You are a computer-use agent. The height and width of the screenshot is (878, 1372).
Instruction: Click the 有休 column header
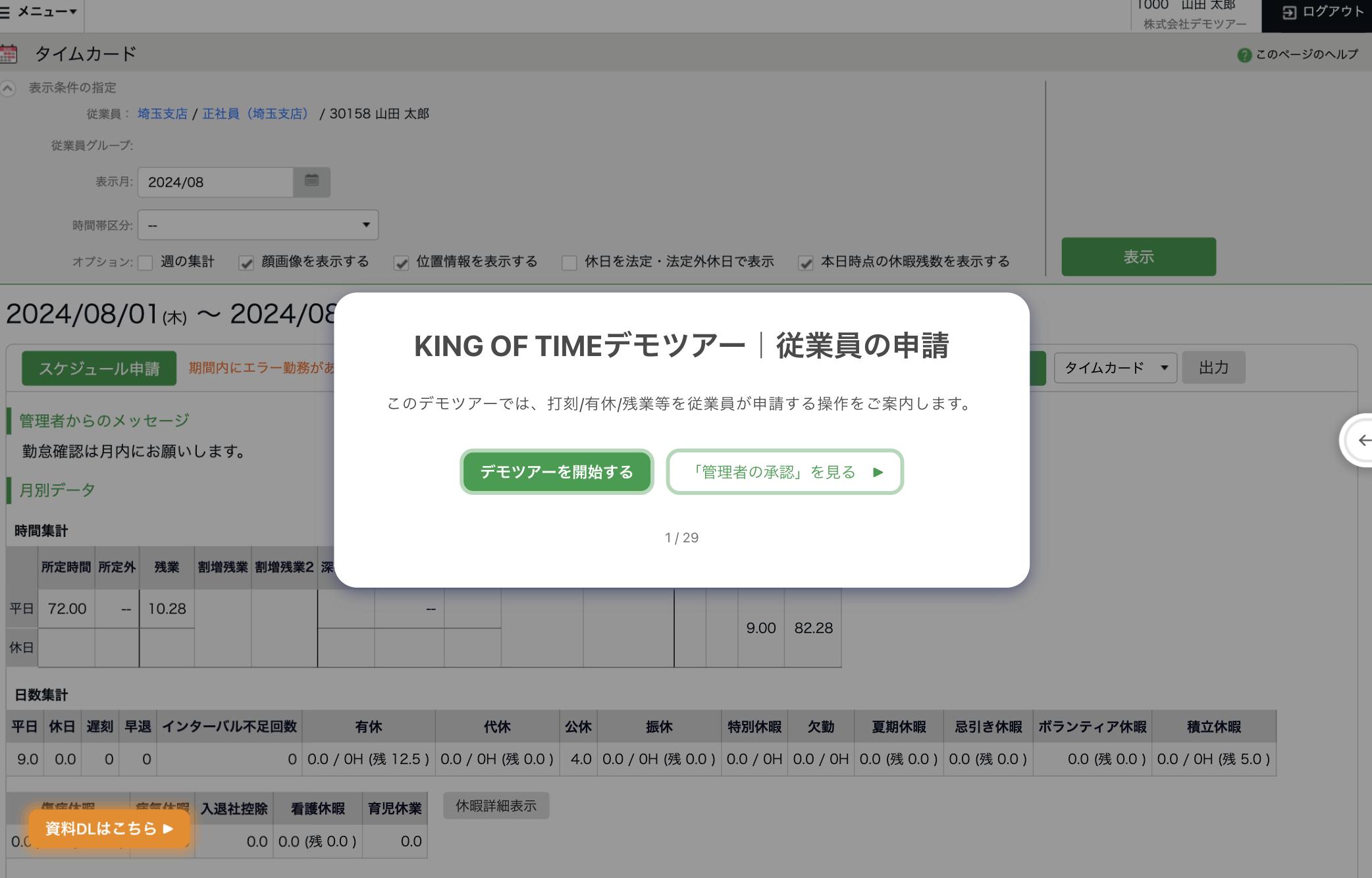[x=369, y=727]
